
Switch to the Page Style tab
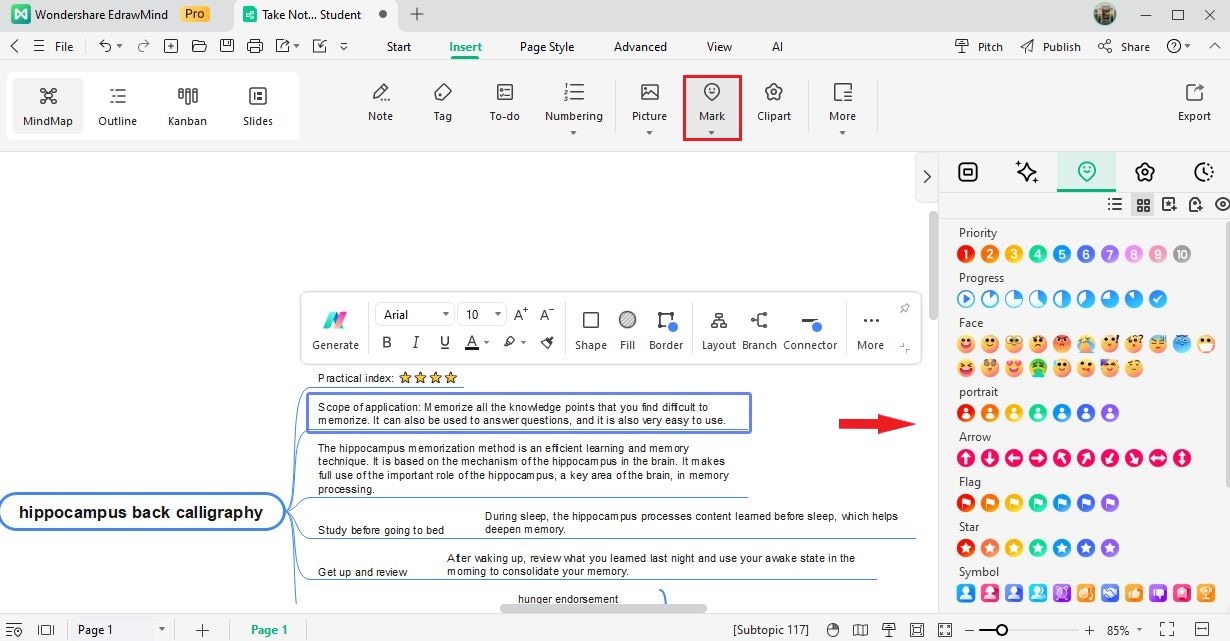pyautogui.click(x=547, y=47)
